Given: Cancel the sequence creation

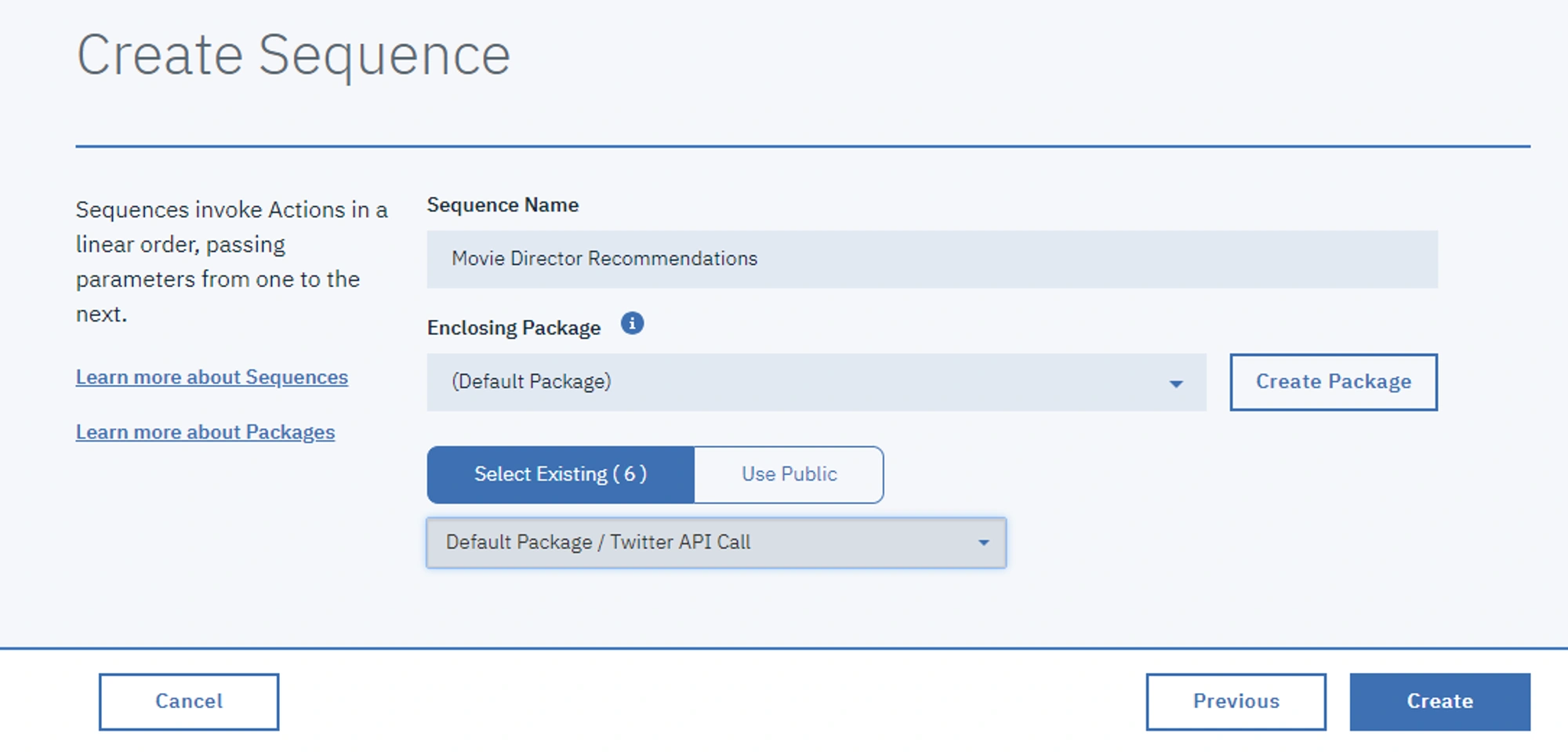Looking at the screenshot, I should pos(189,701).
